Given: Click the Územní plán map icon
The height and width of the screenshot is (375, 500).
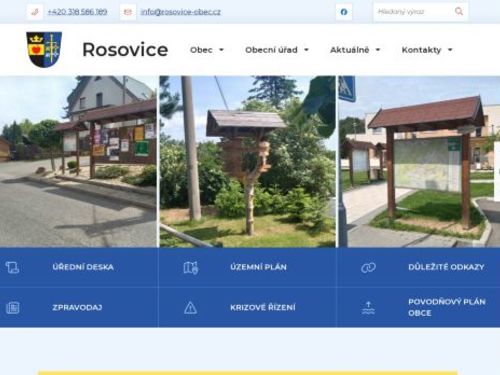Looking at the screenshot, I should 191,267.
